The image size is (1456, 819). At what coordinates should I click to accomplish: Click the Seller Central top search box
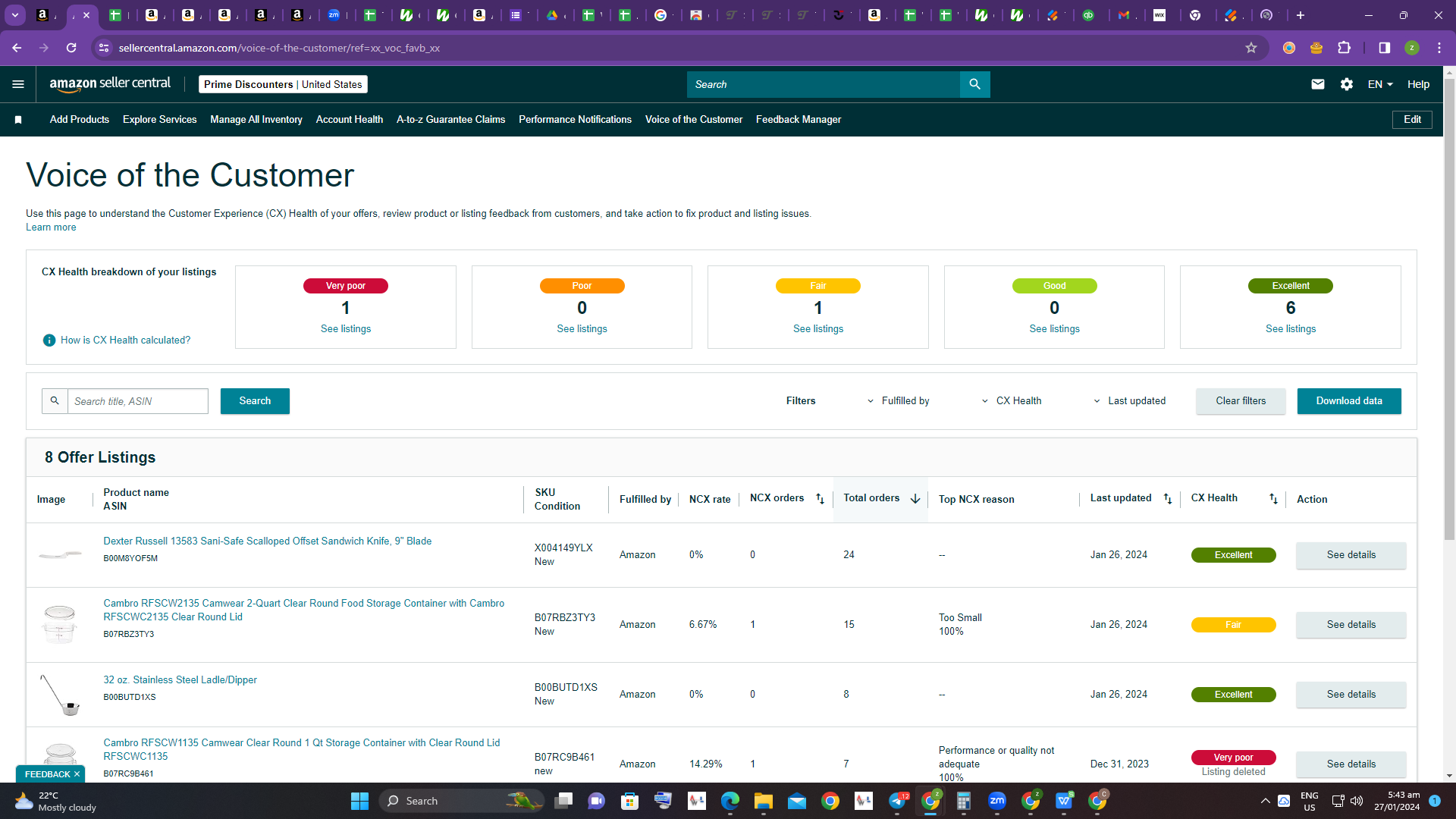[x=824, y=84]
